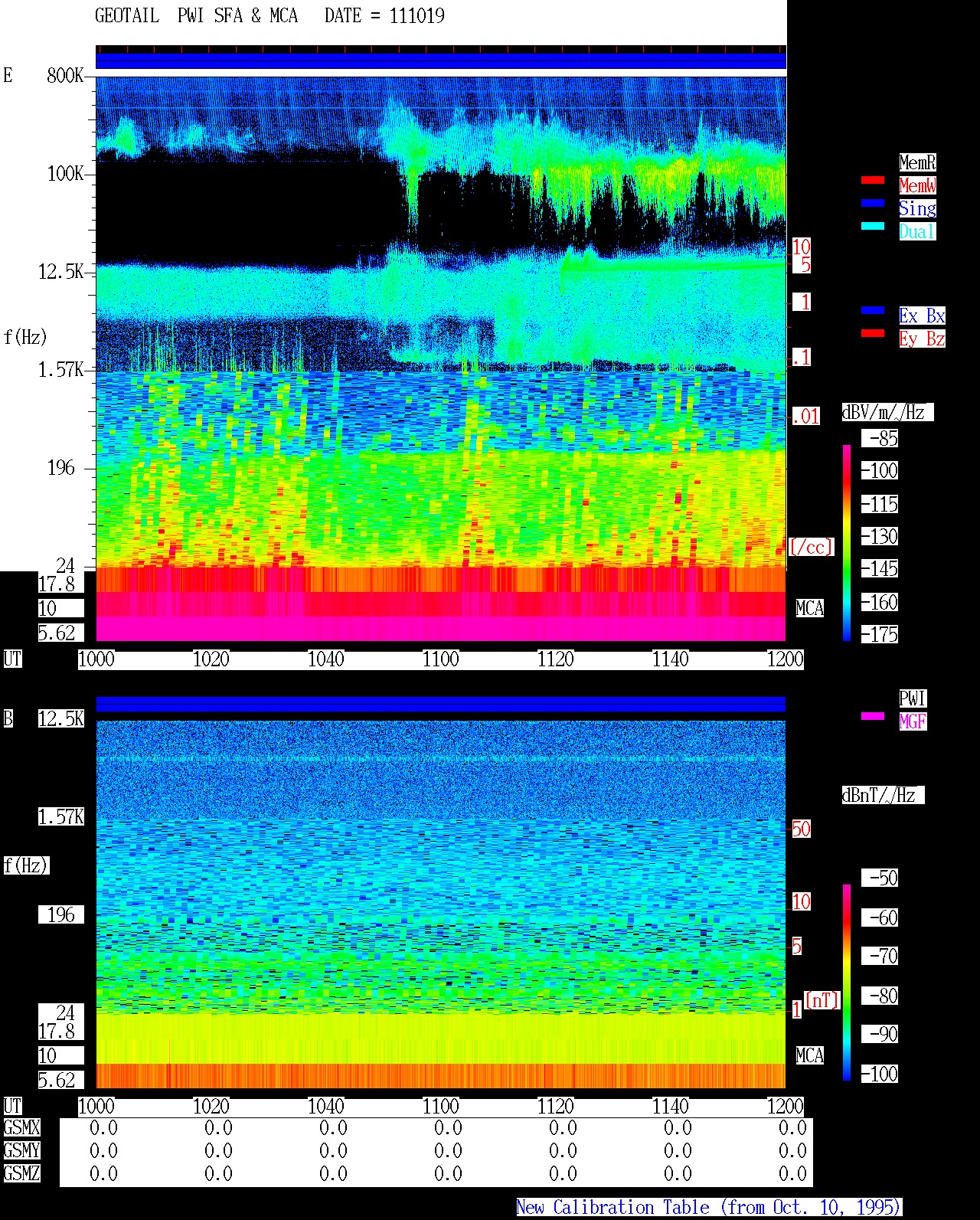
Task: Click the 1100 UT tick of upper panel
Action: pyautogui.click(x=441, y=659)
